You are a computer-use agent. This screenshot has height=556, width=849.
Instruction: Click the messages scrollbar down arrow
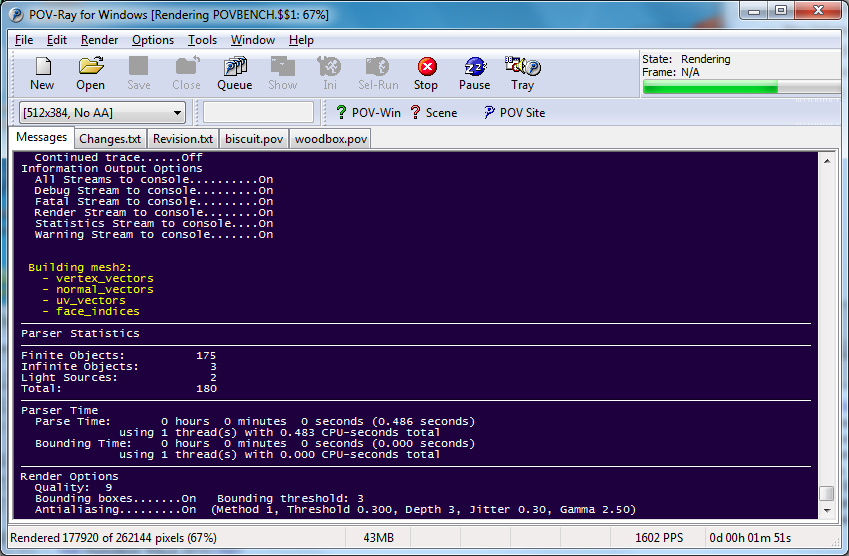click(827, 511)
